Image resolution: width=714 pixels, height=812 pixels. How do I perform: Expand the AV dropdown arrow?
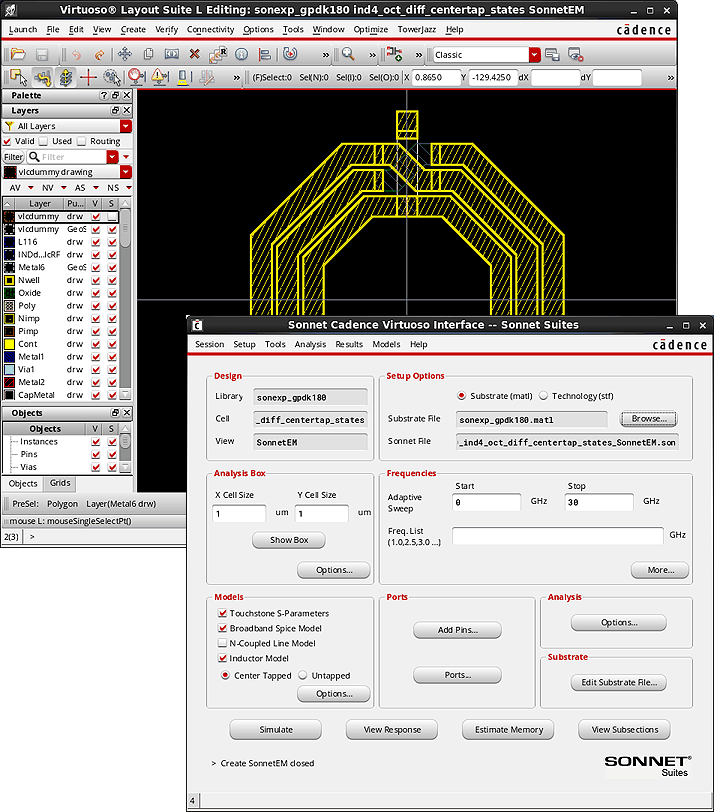coord(31,187)
